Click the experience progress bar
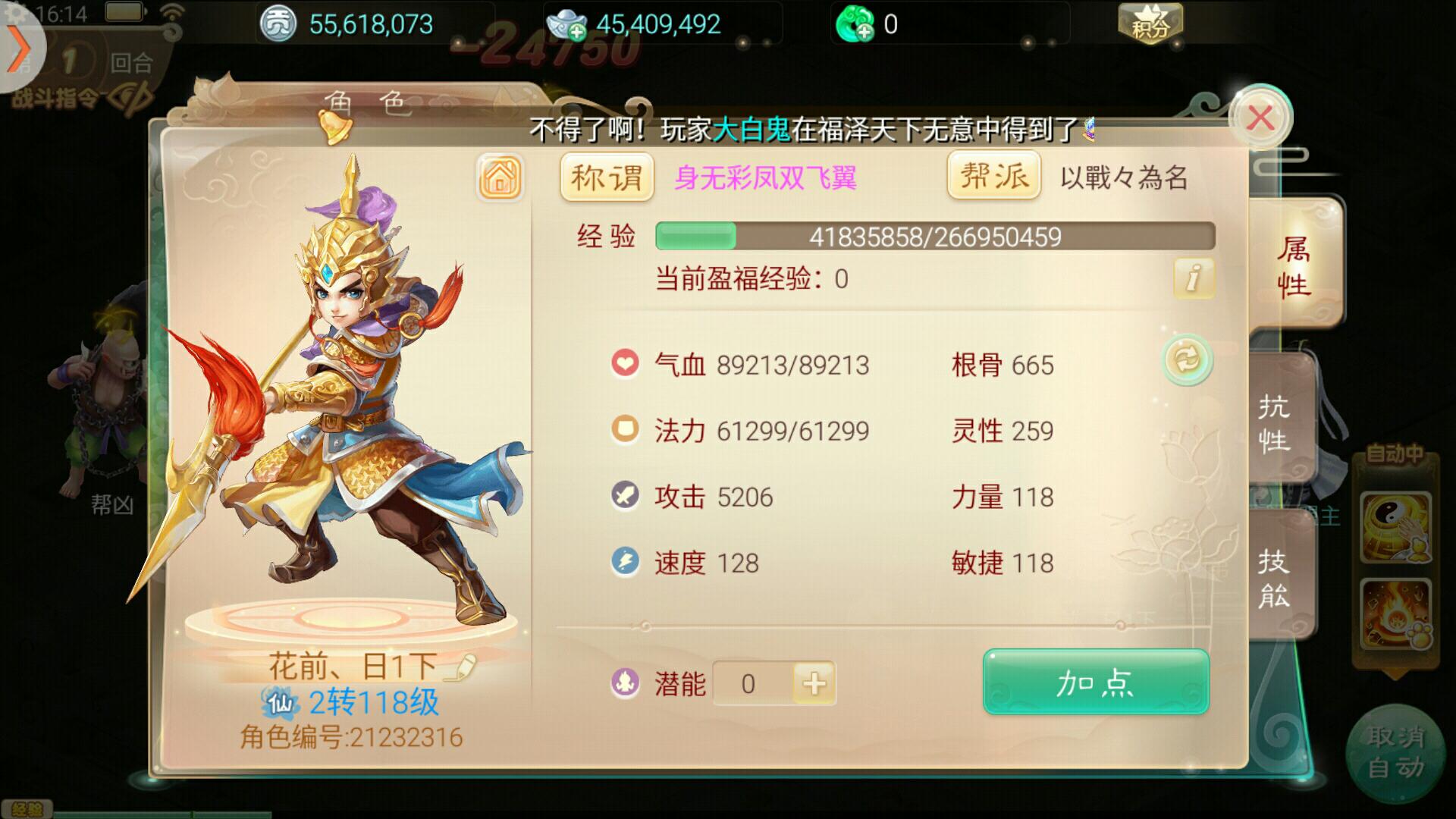Viewport: 1456px width, 819px height. click(x=935, y=237)
